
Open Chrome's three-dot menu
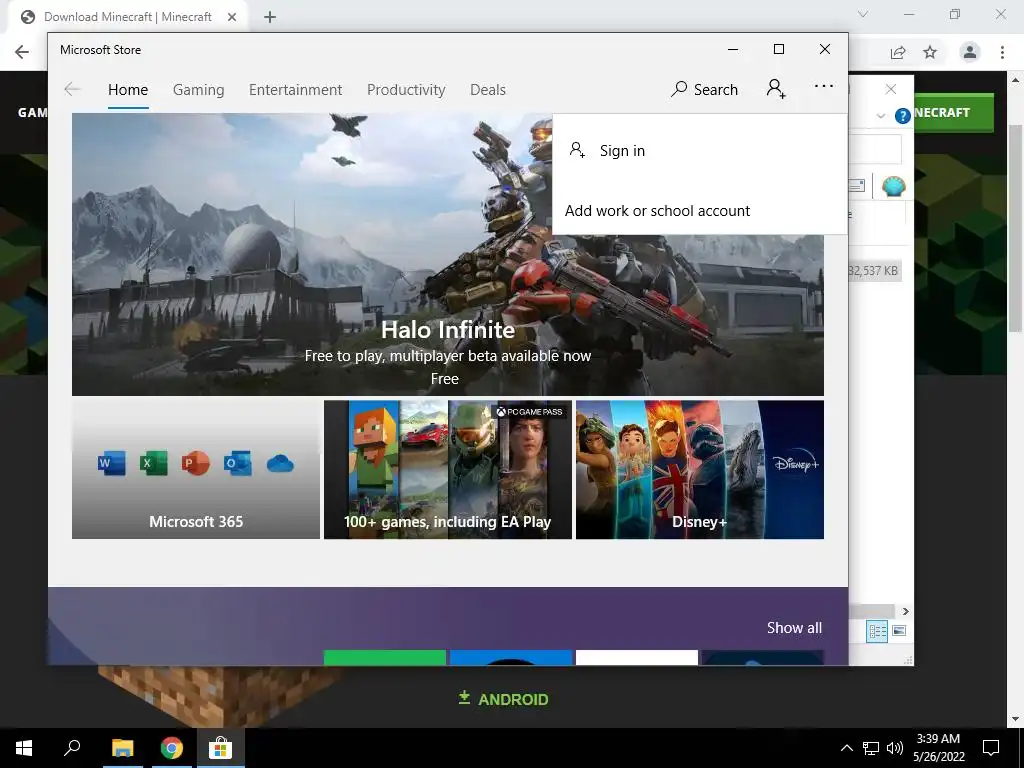pos(1002,52)
